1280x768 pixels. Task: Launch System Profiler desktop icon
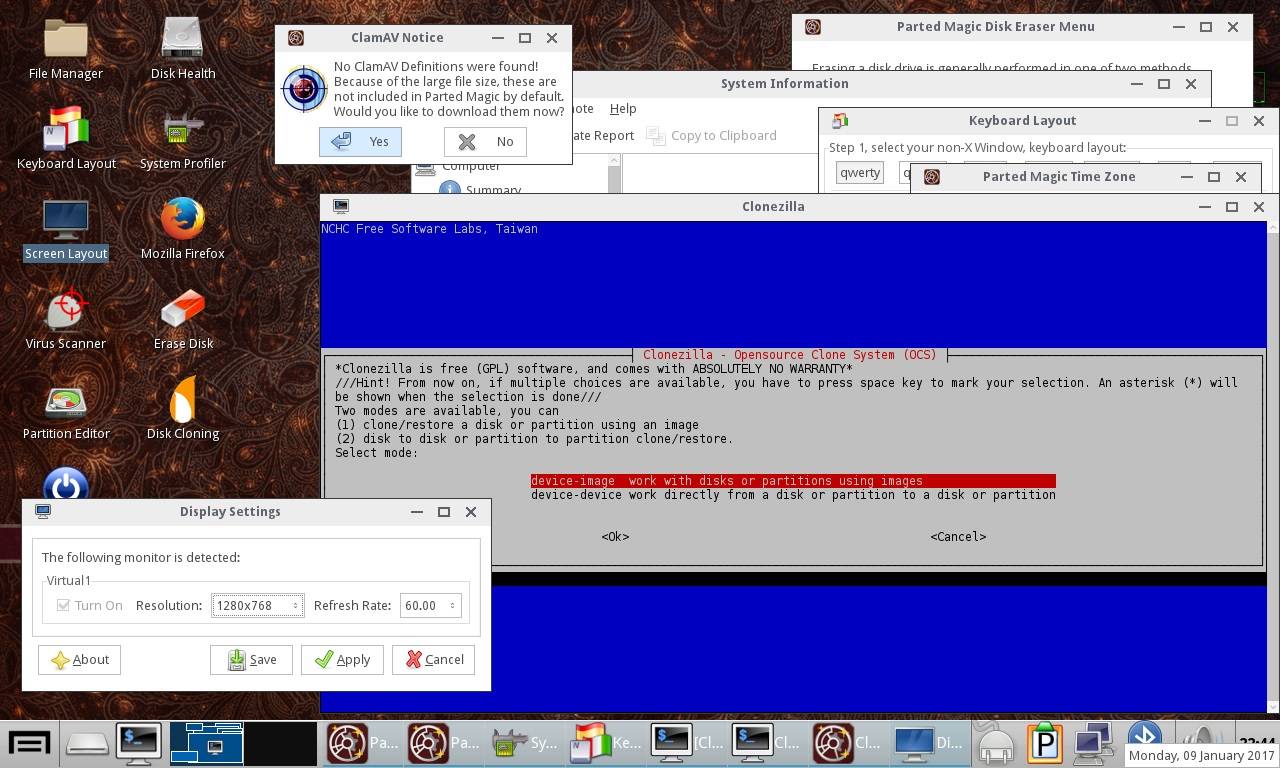click(x=183, y=140)
